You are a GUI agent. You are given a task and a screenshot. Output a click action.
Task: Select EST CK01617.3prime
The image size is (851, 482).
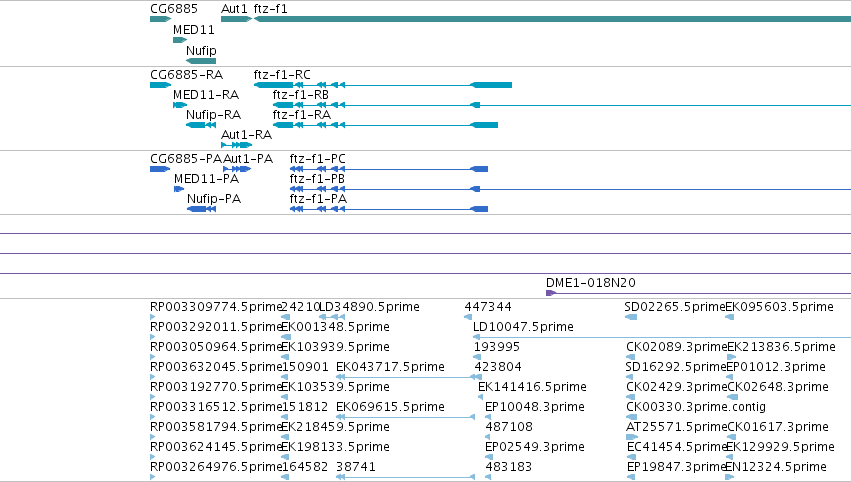pos(778,427)
